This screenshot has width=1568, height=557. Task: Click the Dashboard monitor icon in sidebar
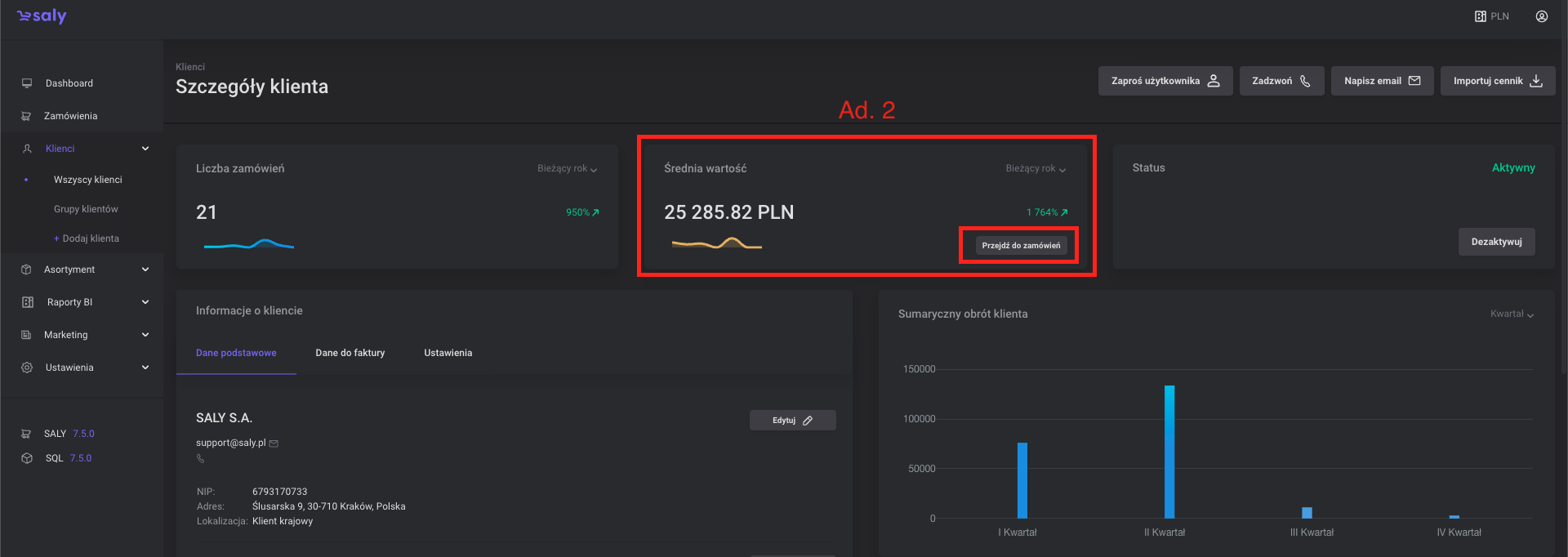click(x=27, y=83)
